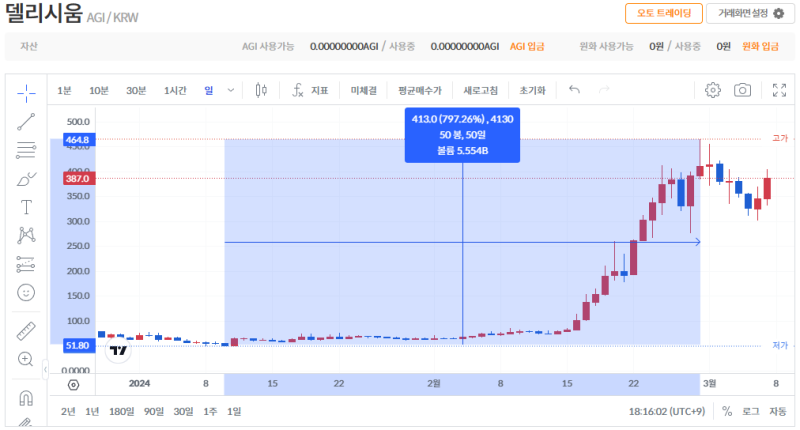Click the measurement tooltip showing 797.26%

pyautogui.click(x=462, y=135)
